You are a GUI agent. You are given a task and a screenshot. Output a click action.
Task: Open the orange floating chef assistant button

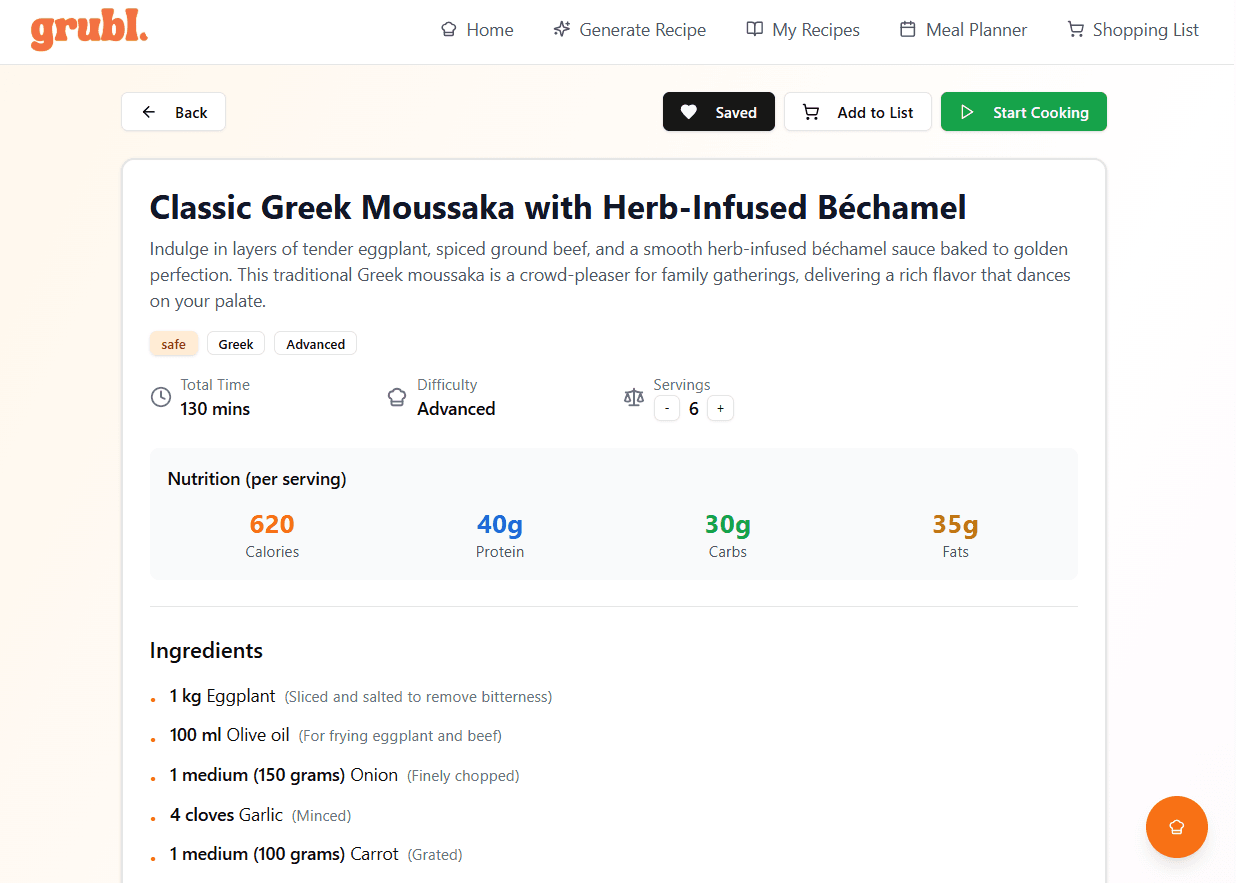pyautogui.click(x=1176, y=827)
